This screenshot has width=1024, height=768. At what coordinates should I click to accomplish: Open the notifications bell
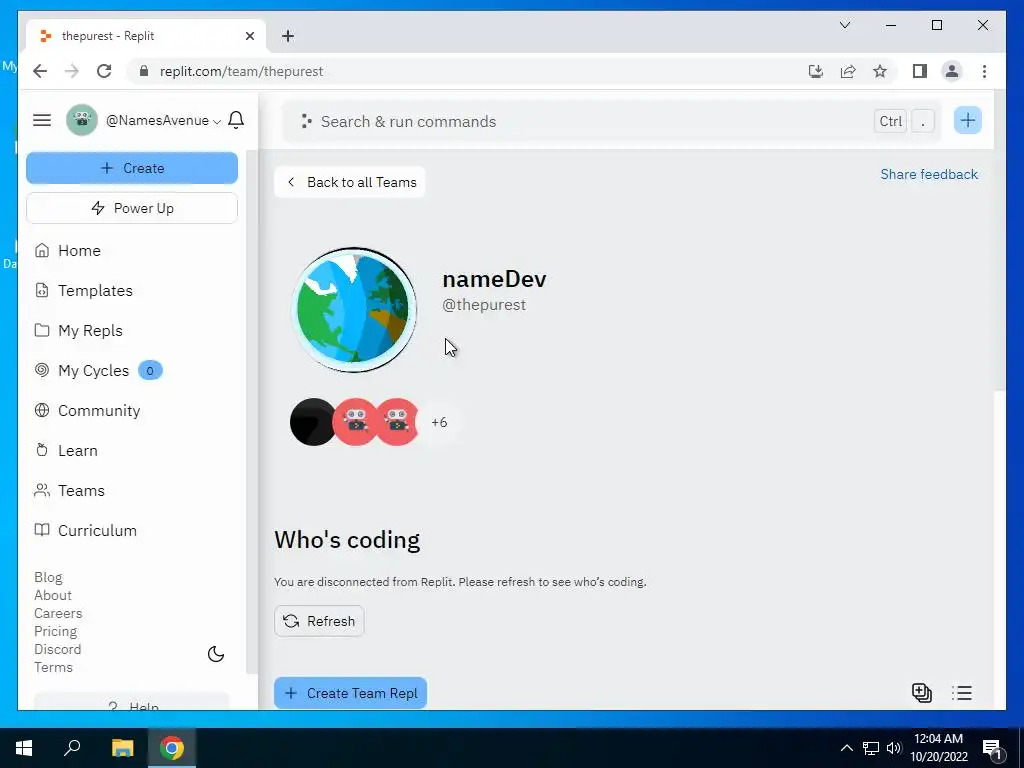pyautogui.click(x=236, y=120)
